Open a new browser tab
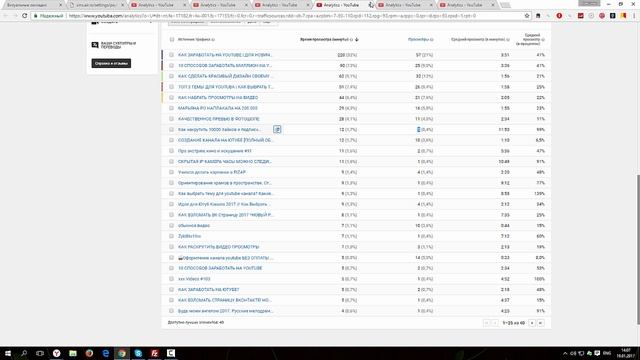Viewport: 640px width, 360px height. (x=505, y=5)
